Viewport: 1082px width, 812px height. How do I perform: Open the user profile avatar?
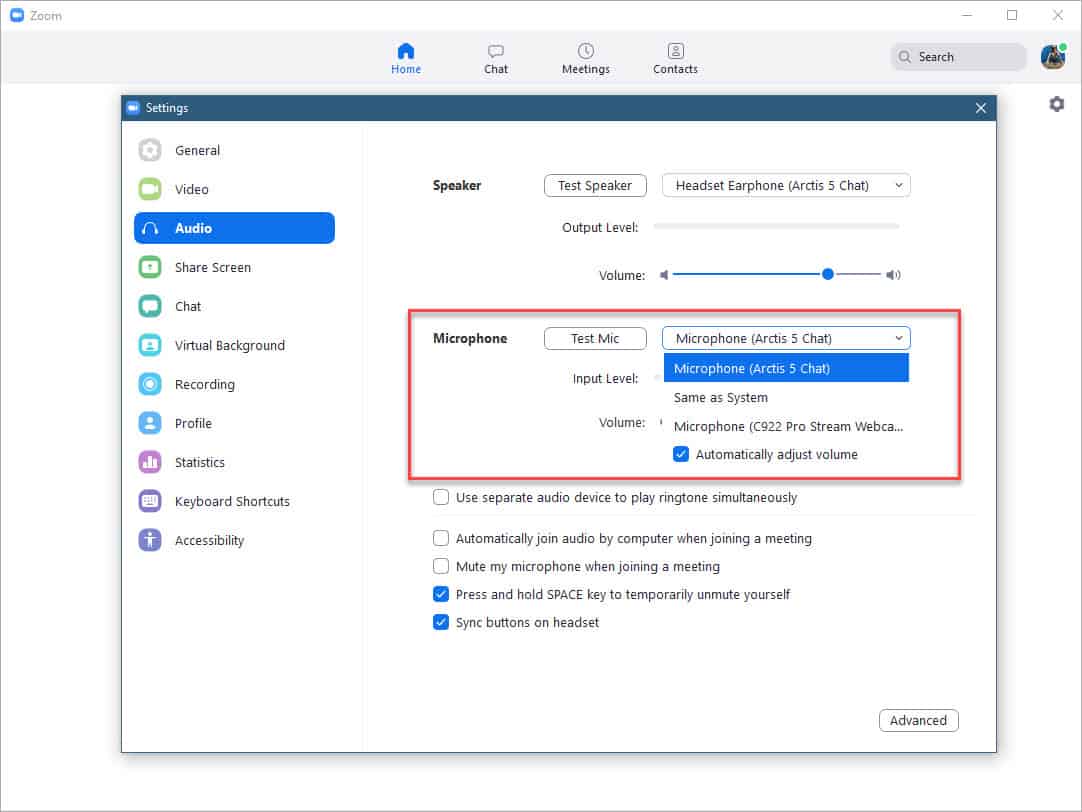click(x=1053, y=57)
